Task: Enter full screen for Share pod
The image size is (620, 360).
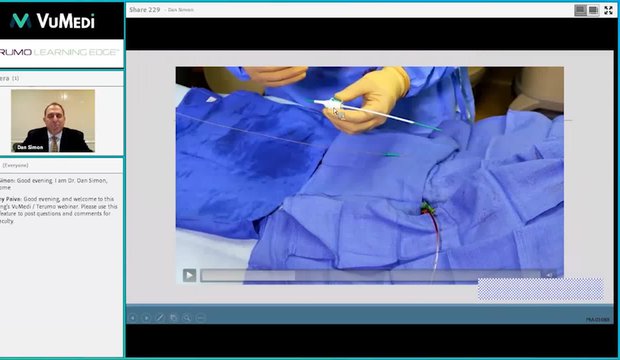Action: 608,10
